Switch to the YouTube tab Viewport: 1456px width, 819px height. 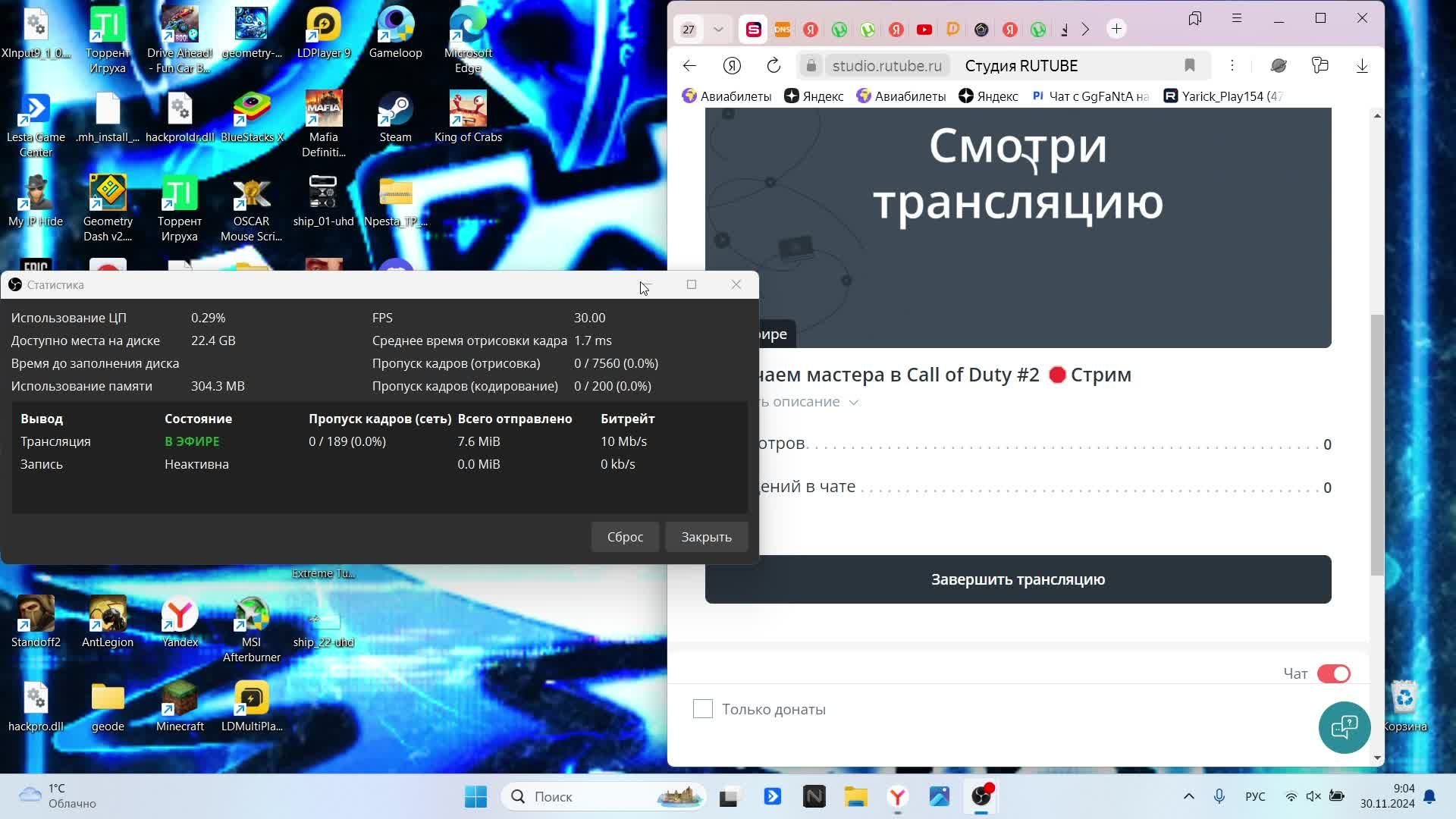pyautogui.click(x=924, y=30)
